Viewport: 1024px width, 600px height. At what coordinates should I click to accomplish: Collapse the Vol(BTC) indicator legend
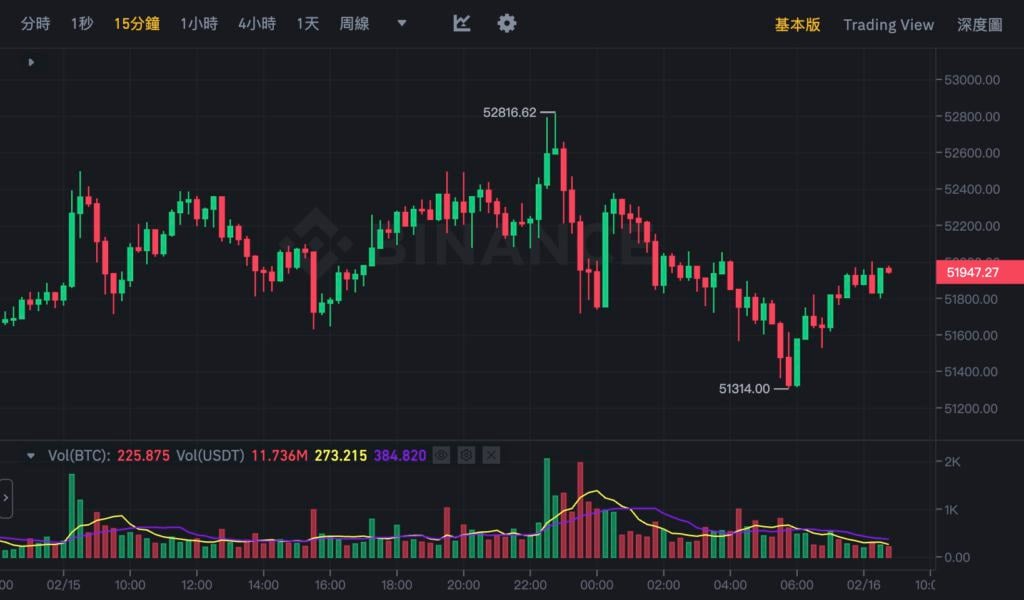[31, 455]
